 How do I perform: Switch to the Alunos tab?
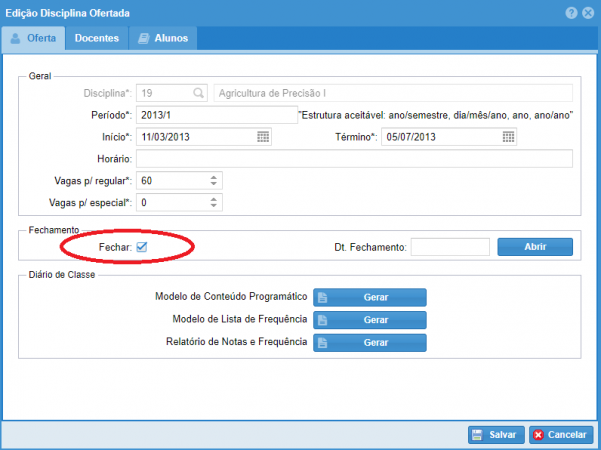point(163,38)
